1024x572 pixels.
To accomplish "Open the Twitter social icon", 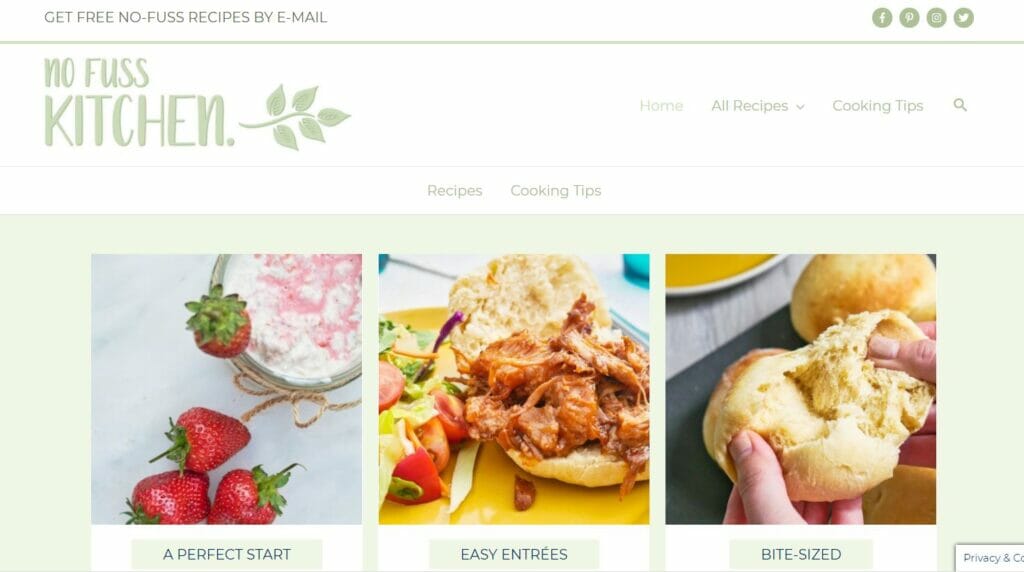I will coord(963,18).
